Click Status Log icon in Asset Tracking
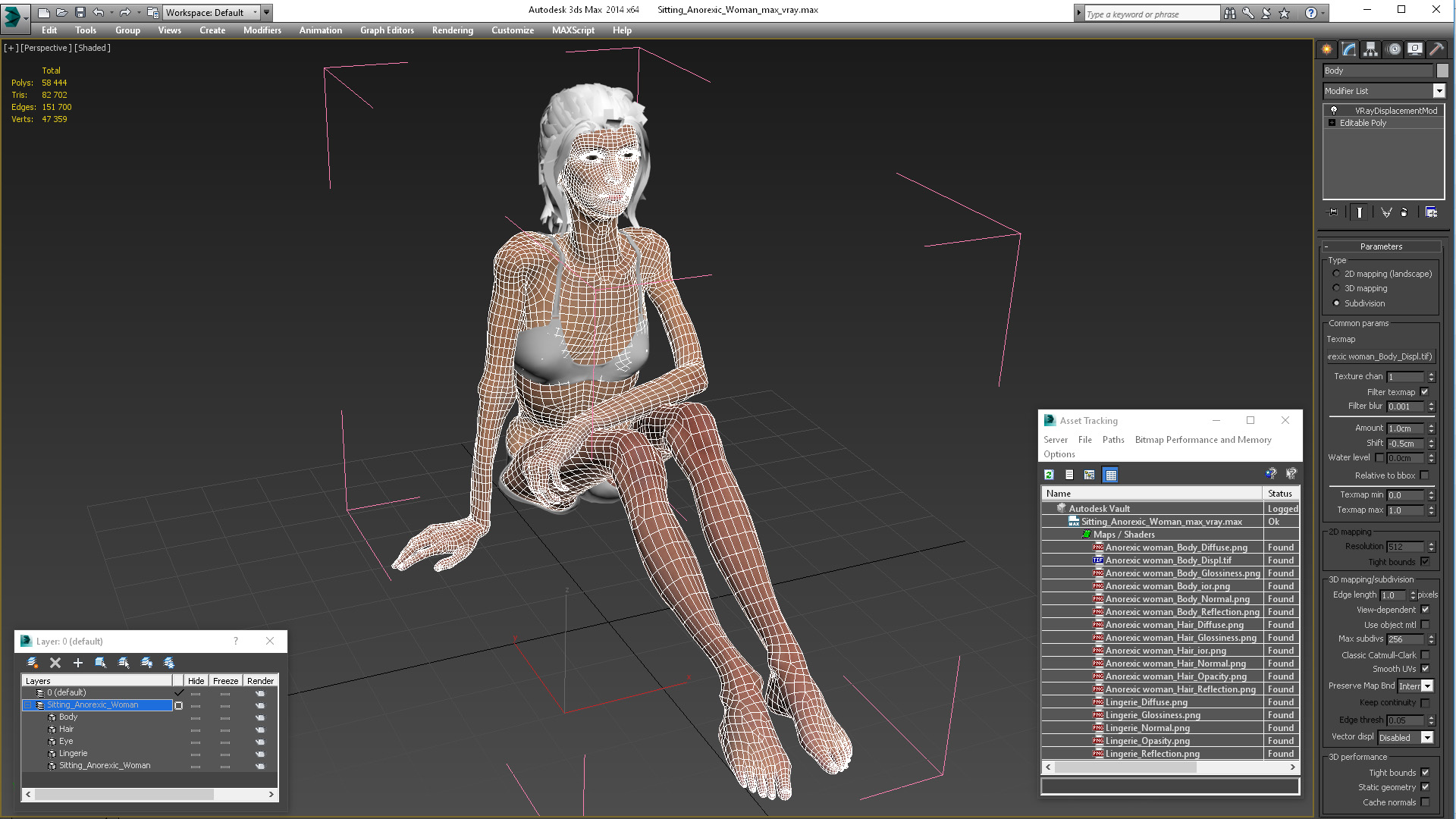 tap(1069, 475)
